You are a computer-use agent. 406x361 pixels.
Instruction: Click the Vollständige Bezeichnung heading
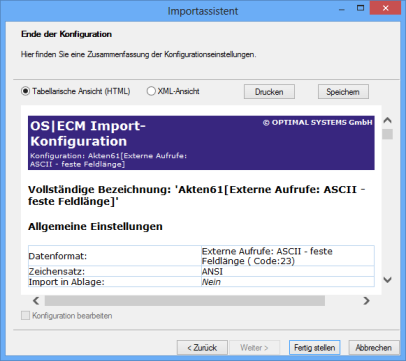pyautogui.click(x=196, y=195)
